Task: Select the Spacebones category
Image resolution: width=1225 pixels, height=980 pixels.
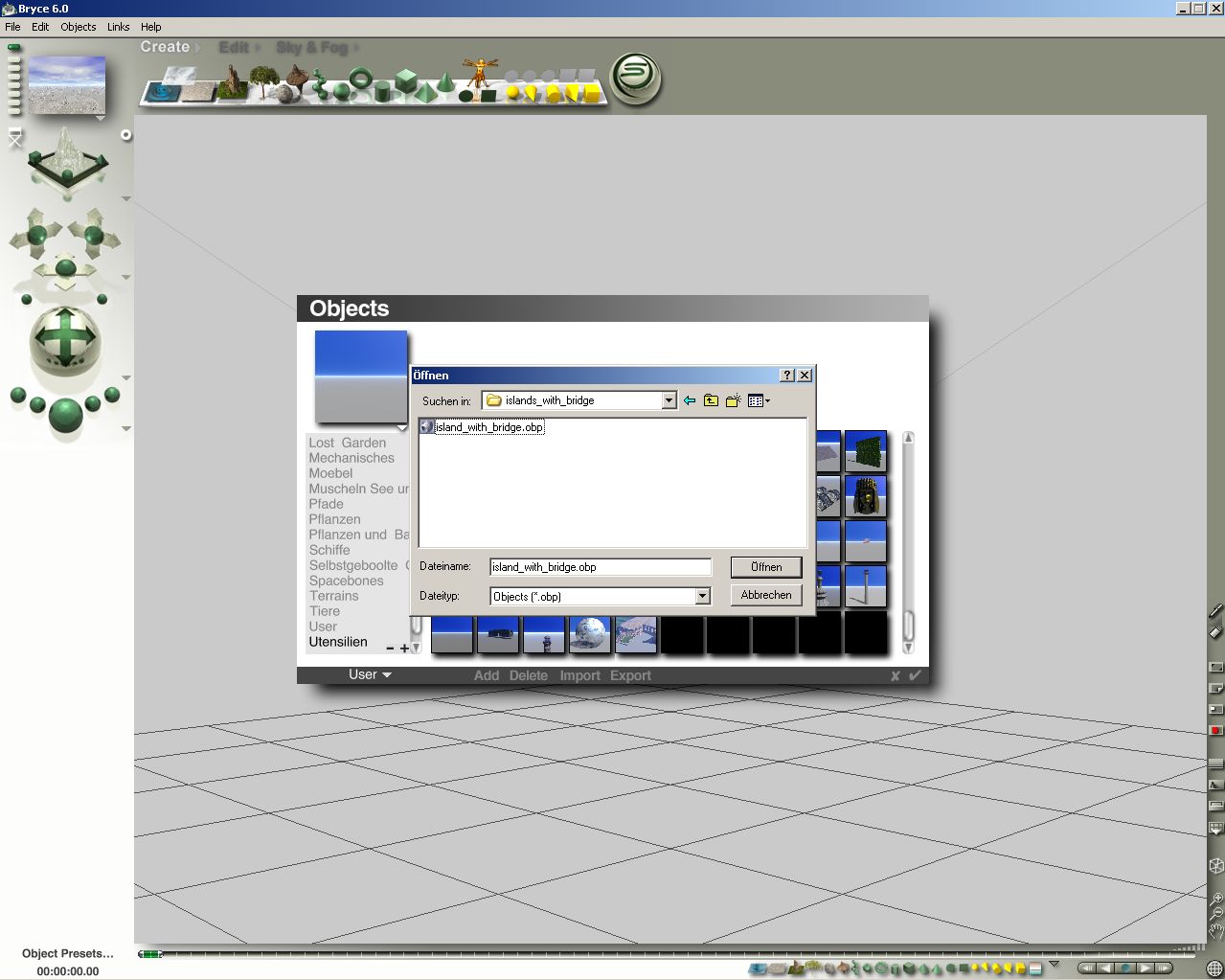Action: (x=346, y=581)
